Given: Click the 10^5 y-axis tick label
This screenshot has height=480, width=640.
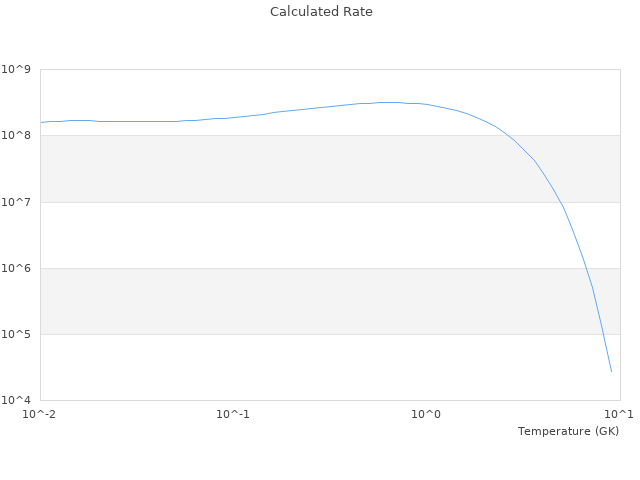Looking at the screenshot, I should (18, 334).
